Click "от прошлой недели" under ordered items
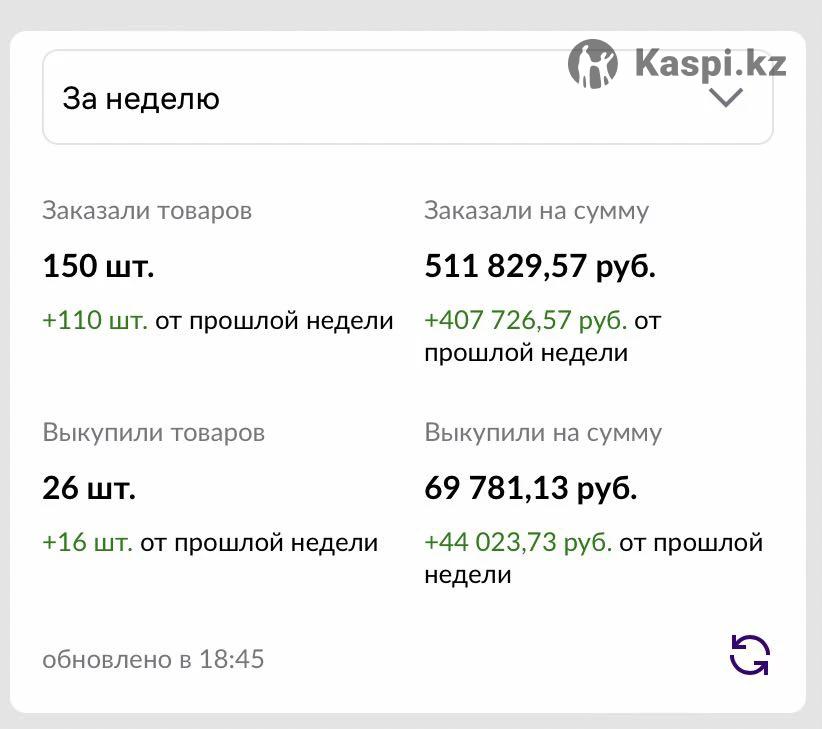822x729 pixels. click(274, 321)
